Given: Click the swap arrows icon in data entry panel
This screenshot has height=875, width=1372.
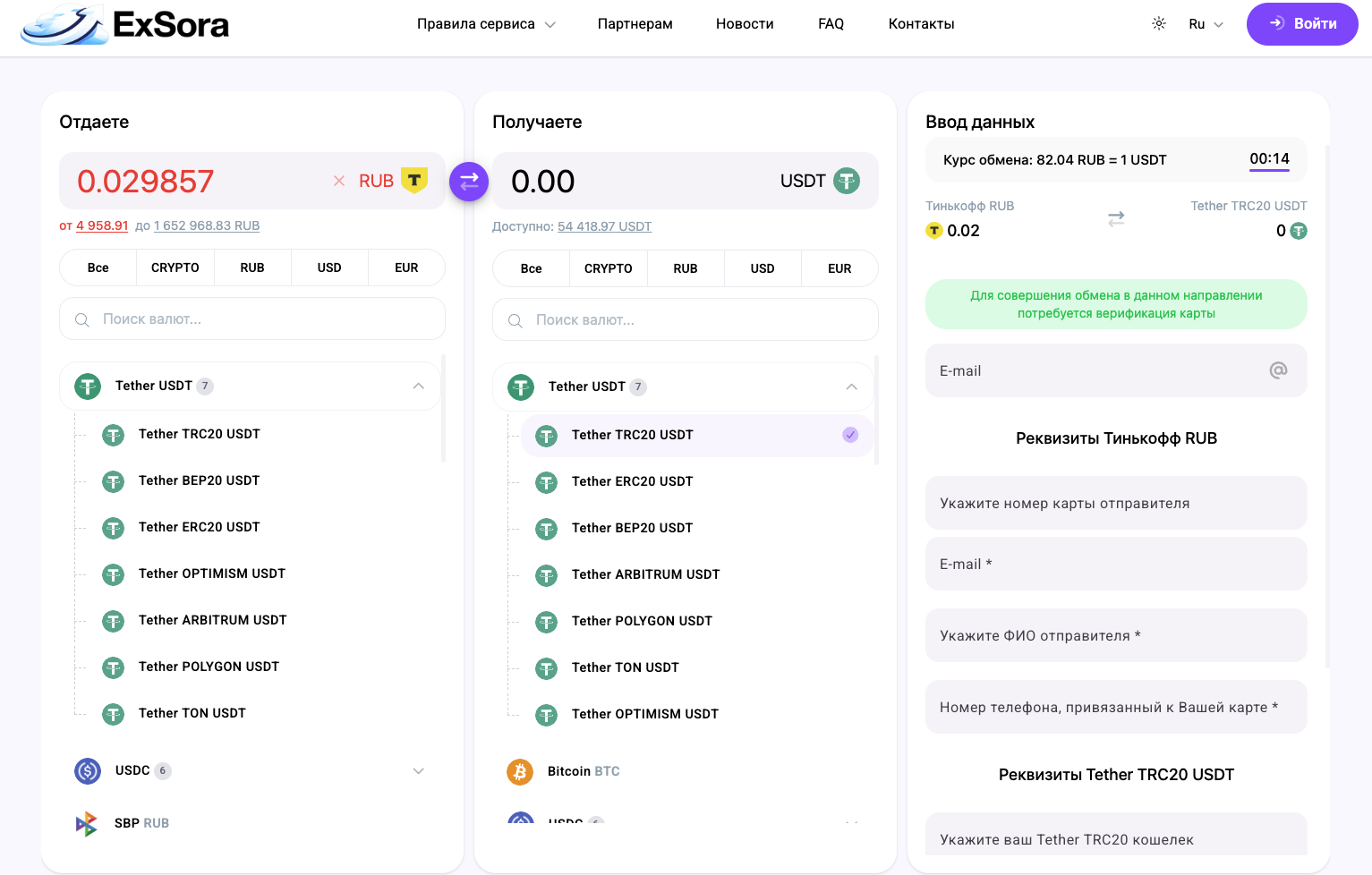Looking at the screenshot, I should click(1116, 218).
